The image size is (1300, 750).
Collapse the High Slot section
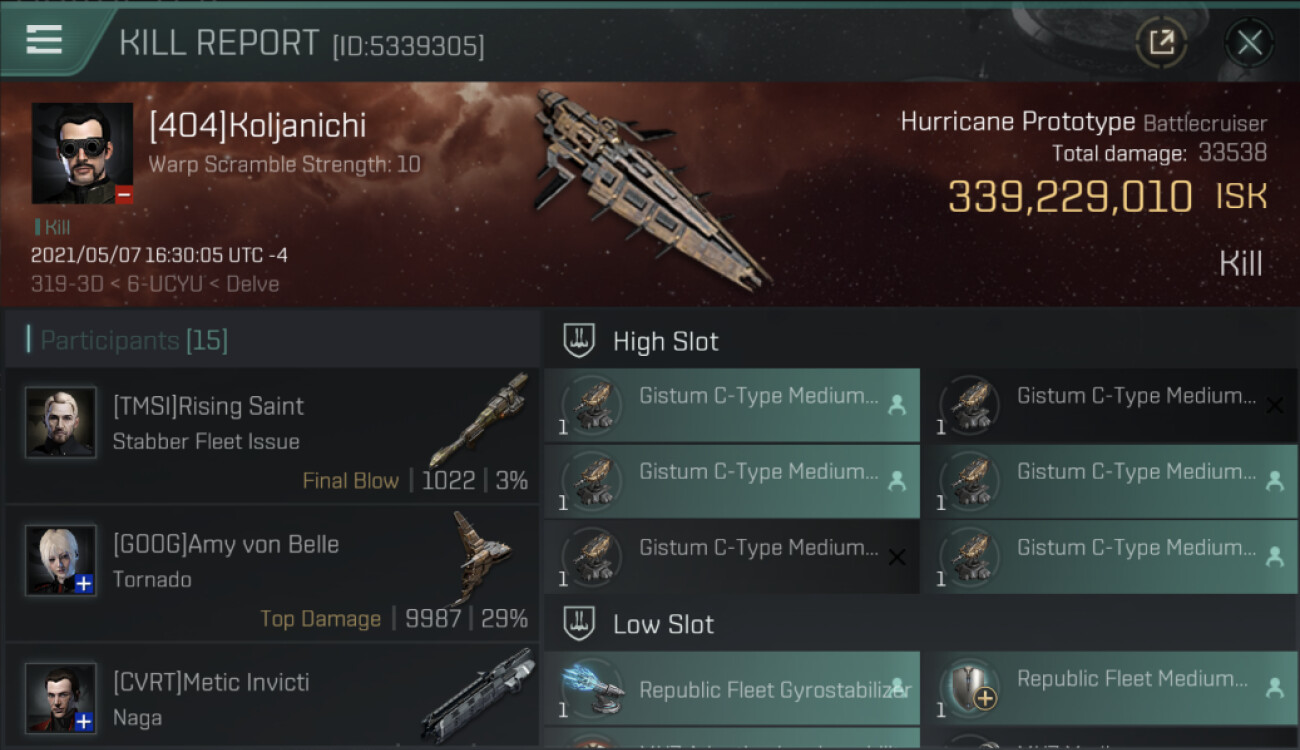pos(665,341)
